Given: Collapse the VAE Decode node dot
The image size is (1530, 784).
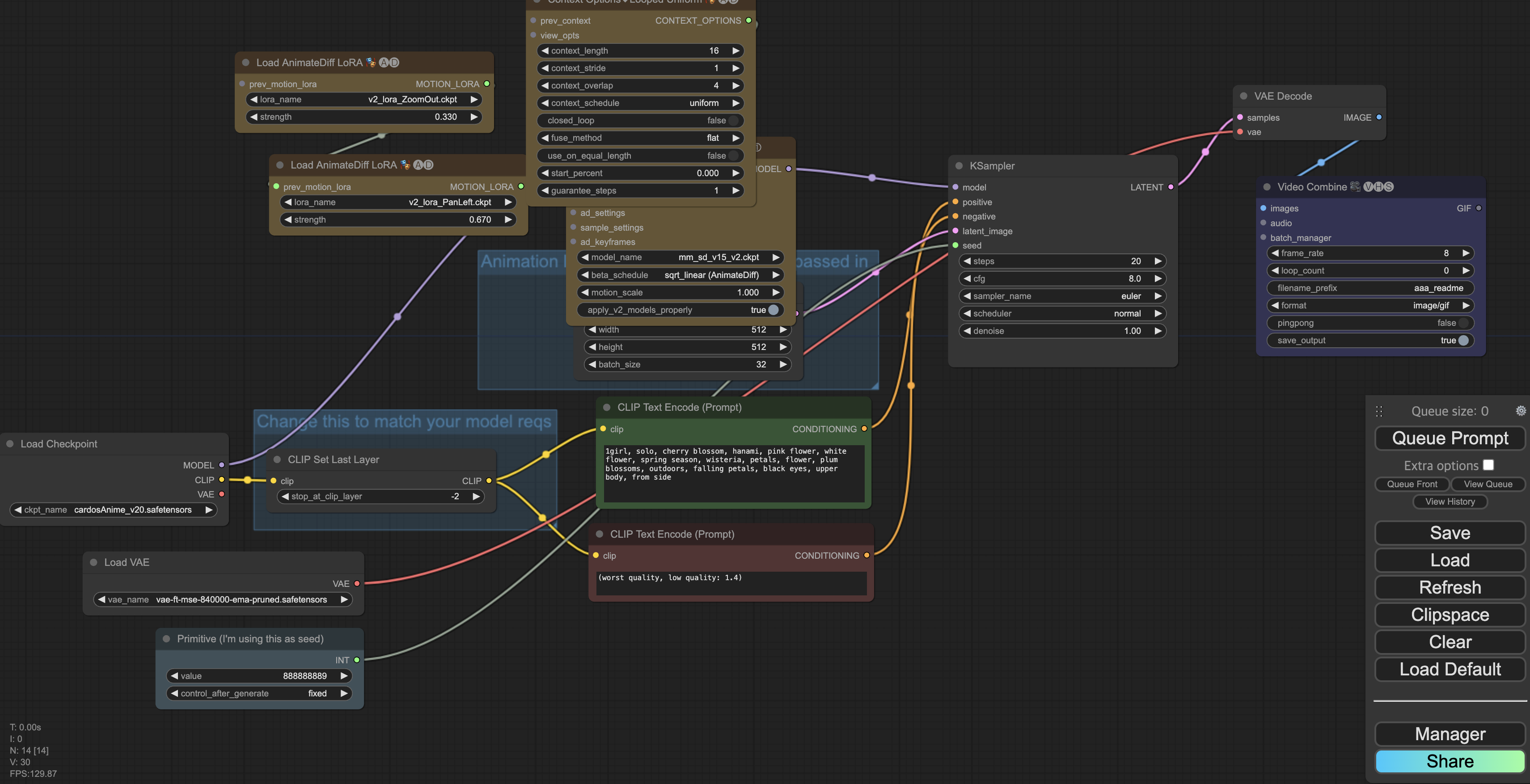Looking at the screenshot, I should (x=1243, y=96).
